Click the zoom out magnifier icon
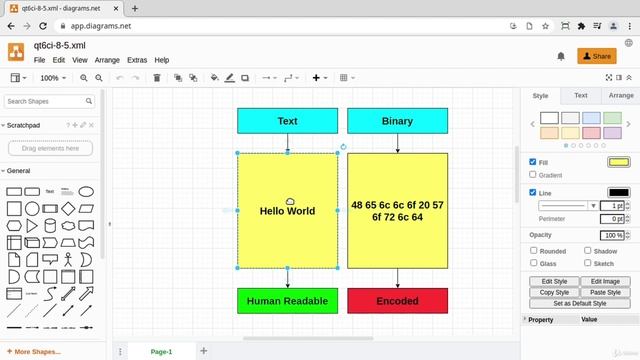The image size is (640, 360). click(x=99, y=78)
